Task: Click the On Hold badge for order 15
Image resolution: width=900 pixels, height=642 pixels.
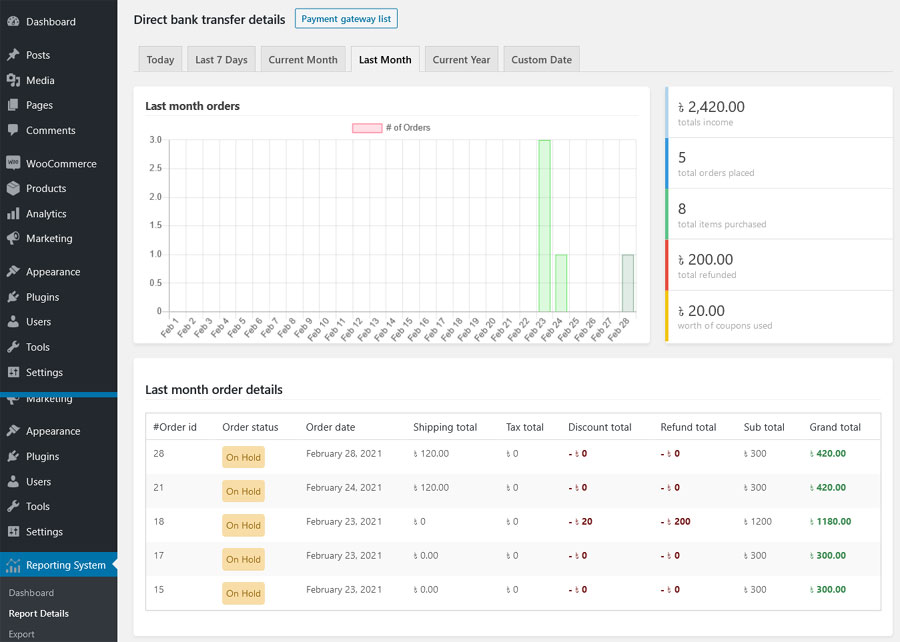Action: pyautogui.click(x=243, y=593)
